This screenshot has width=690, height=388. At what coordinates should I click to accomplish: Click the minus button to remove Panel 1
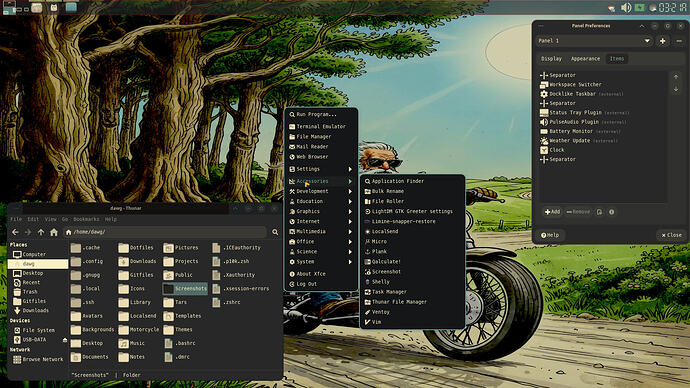pyautogui.click(x=679, y=41)
